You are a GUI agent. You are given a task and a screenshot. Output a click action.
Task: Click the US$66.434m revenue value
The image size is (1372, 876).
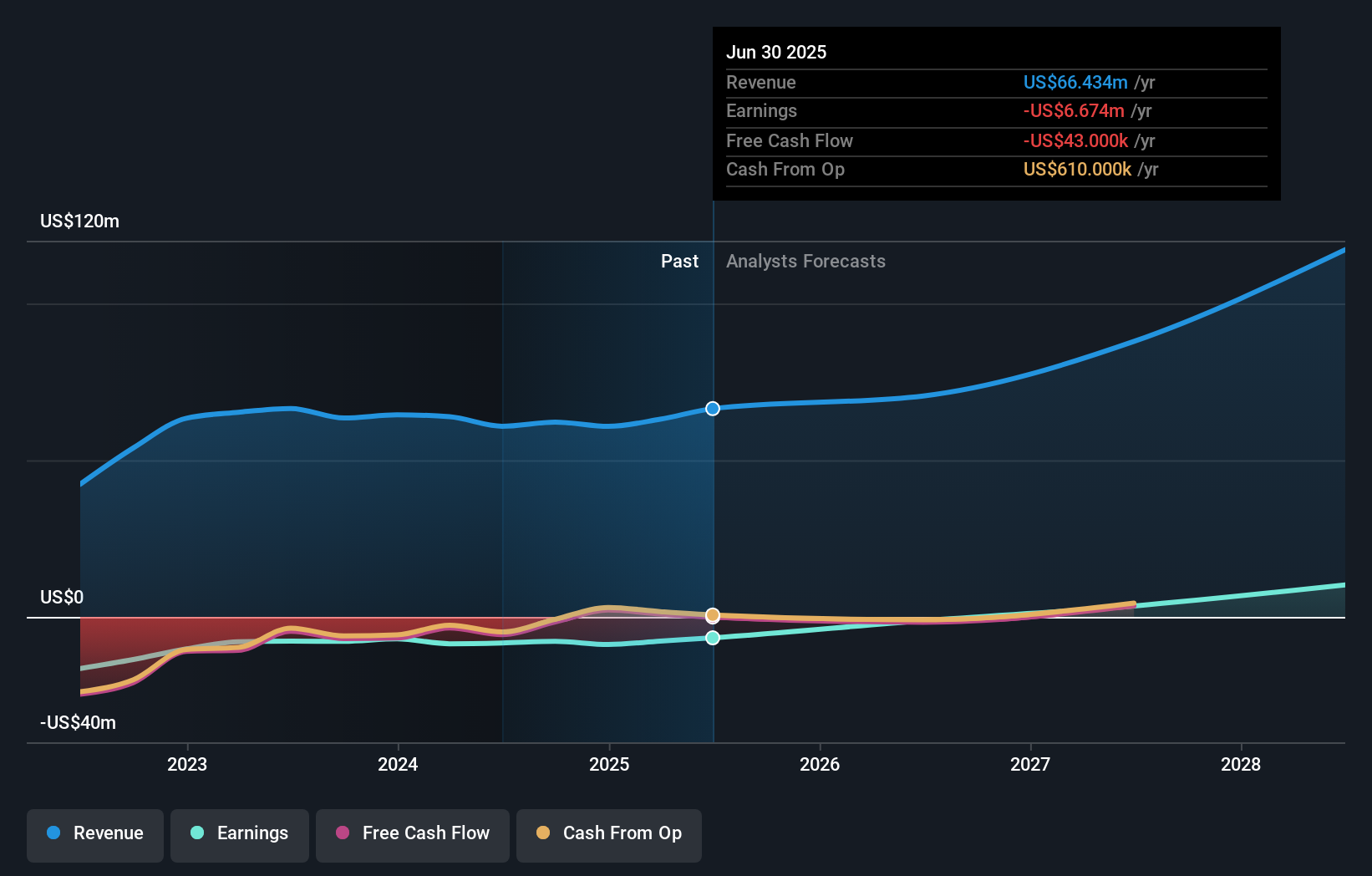(1075, 82)
